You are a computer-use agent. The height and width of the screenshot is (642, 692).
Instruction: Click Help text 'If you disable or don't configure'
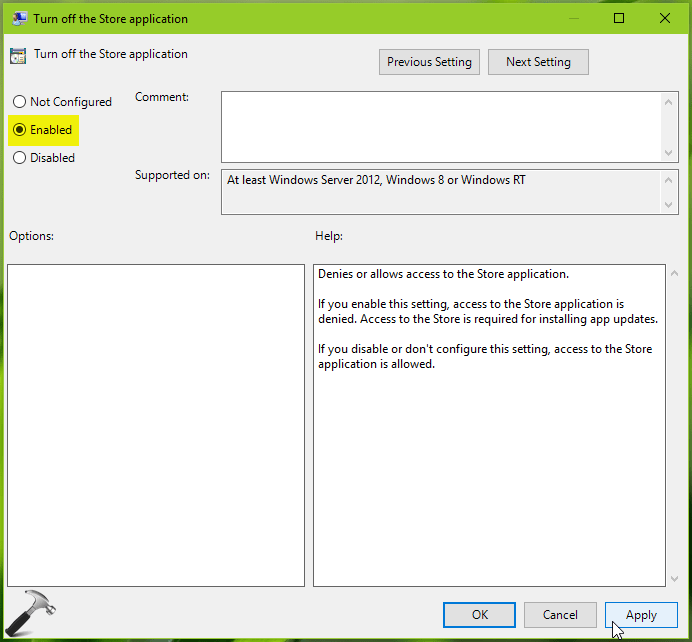pyautogui.click(x=485, y=357)
